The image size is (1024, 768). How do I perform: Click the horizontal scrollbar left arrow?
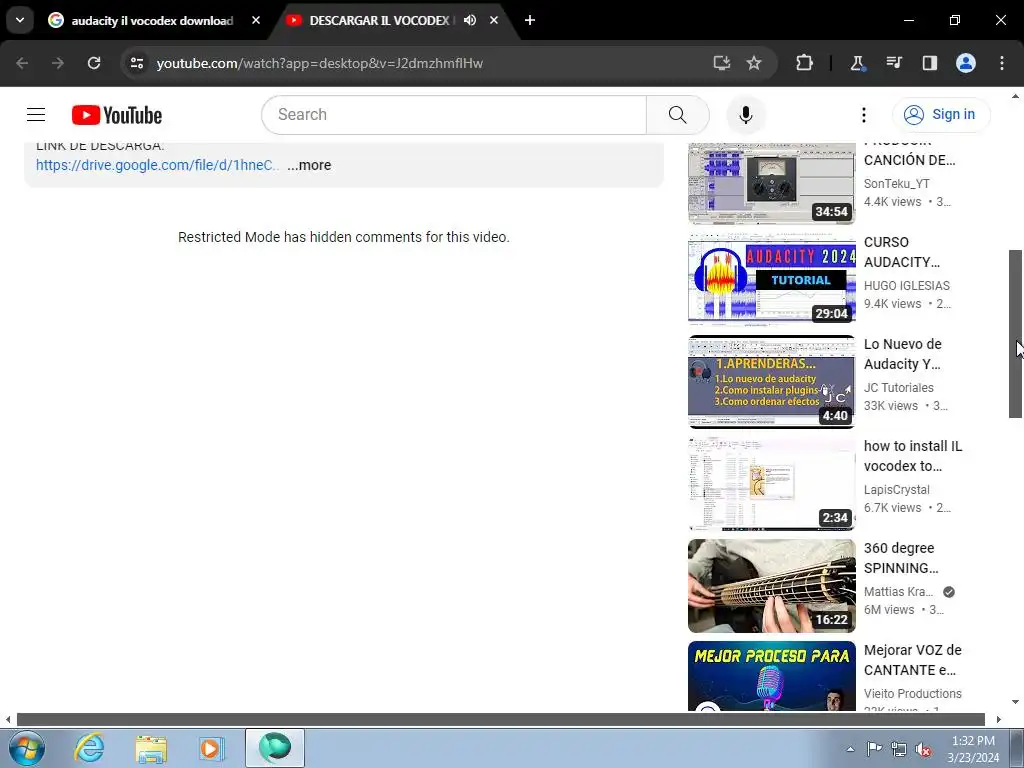point(8,719)
